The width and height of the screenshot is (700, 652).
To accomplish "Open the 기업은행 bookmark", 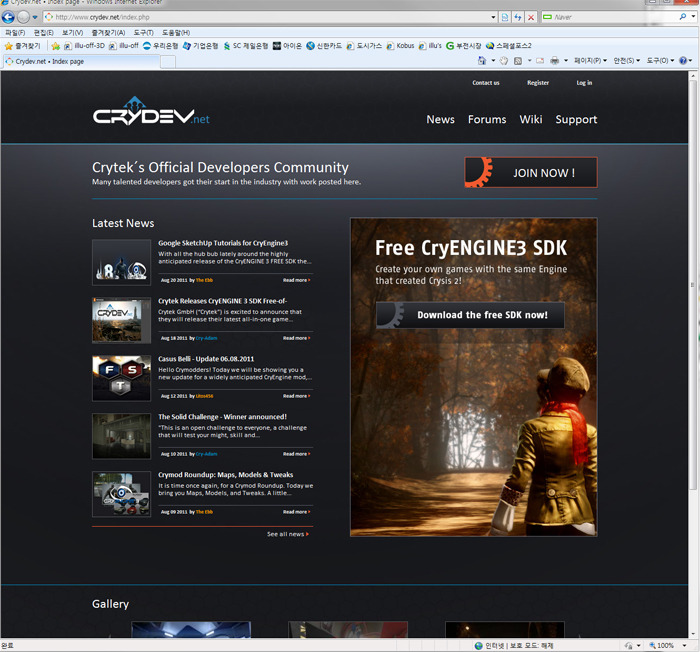I will [200, 46].
